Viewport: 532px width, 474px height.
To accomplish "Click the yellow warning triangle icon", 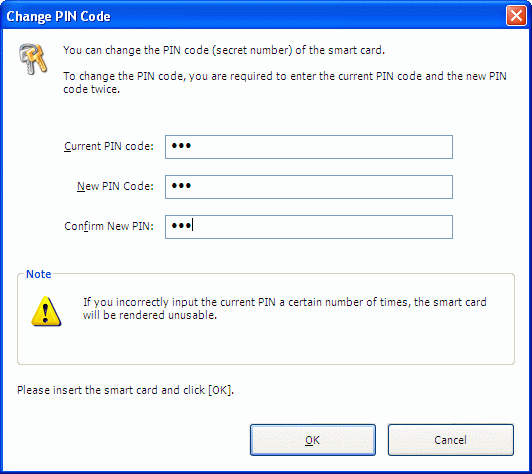I will click(x=46, y=311).
